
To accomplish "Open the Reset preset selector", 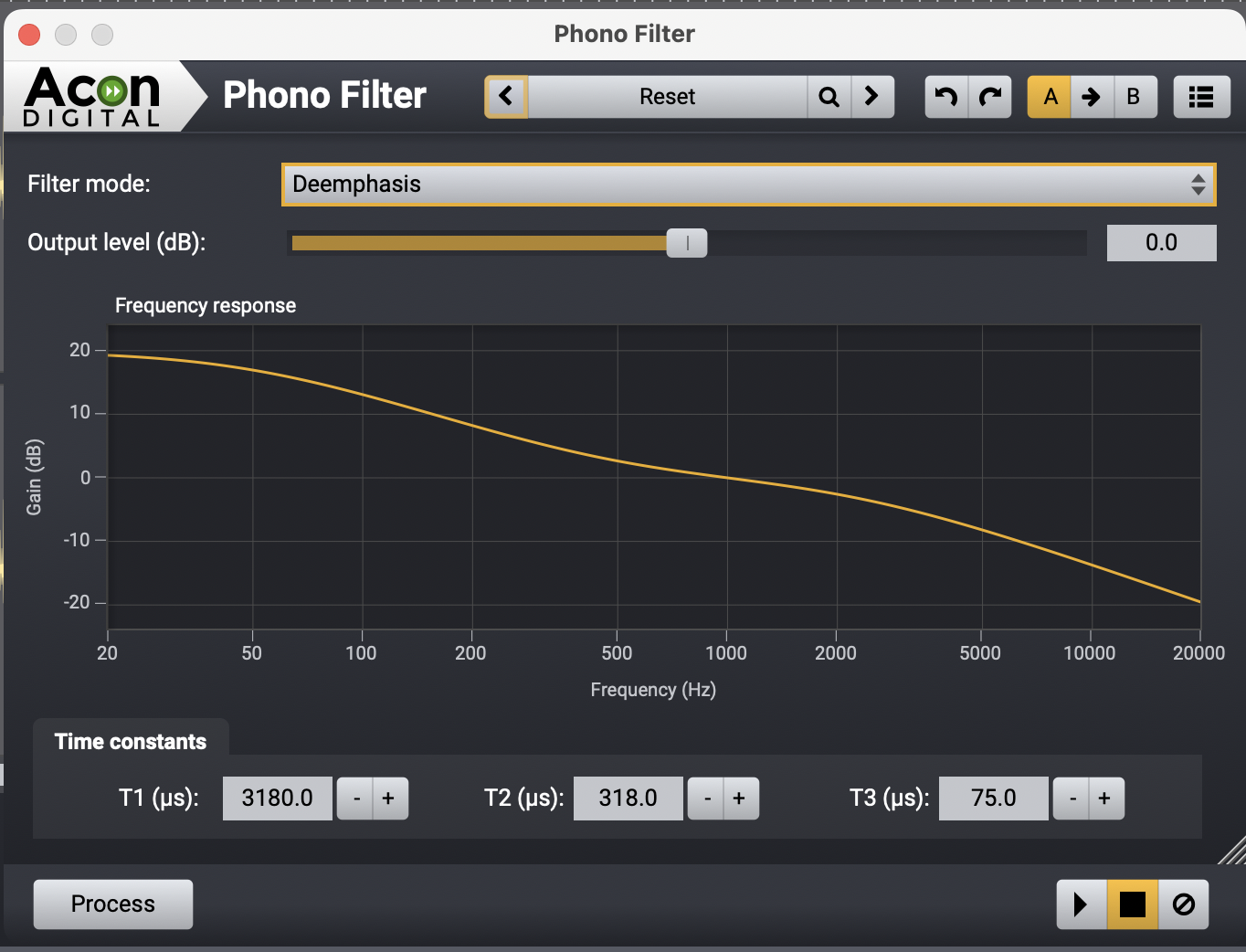I will 667,97.
